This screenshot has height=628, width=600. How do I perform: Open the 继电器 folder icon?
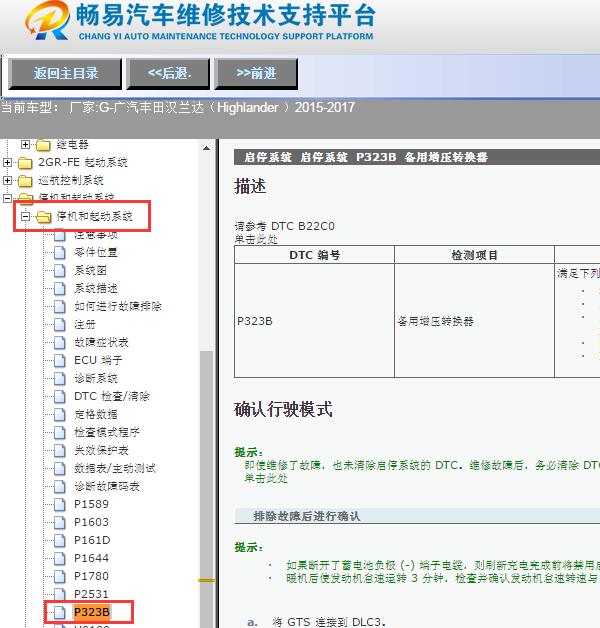(x=43, y=145)
